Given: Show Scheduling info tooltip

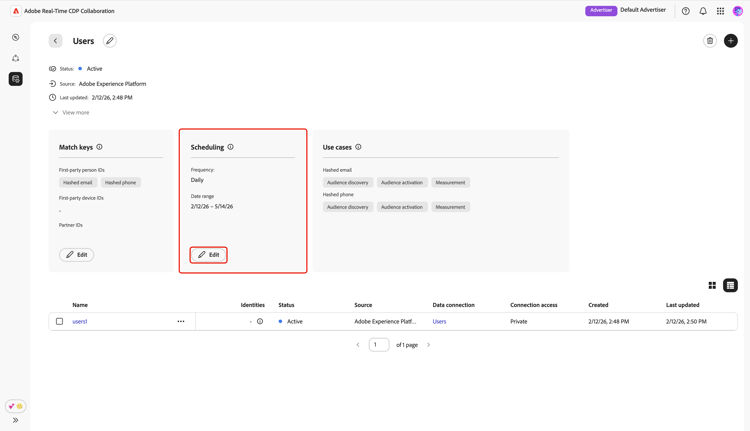Looking at the screenshot, I should [x=231, y=147].
